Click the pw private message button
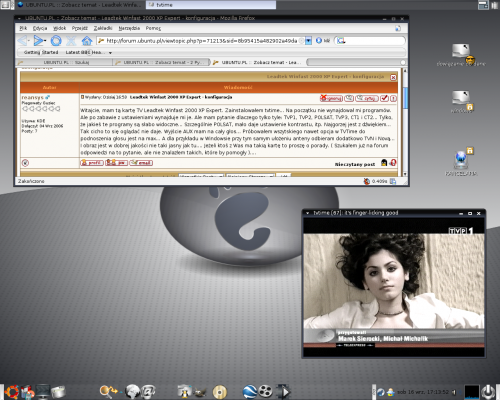This screenshot has height=400, width=500. pyautogui.click(x=116, y=163)
